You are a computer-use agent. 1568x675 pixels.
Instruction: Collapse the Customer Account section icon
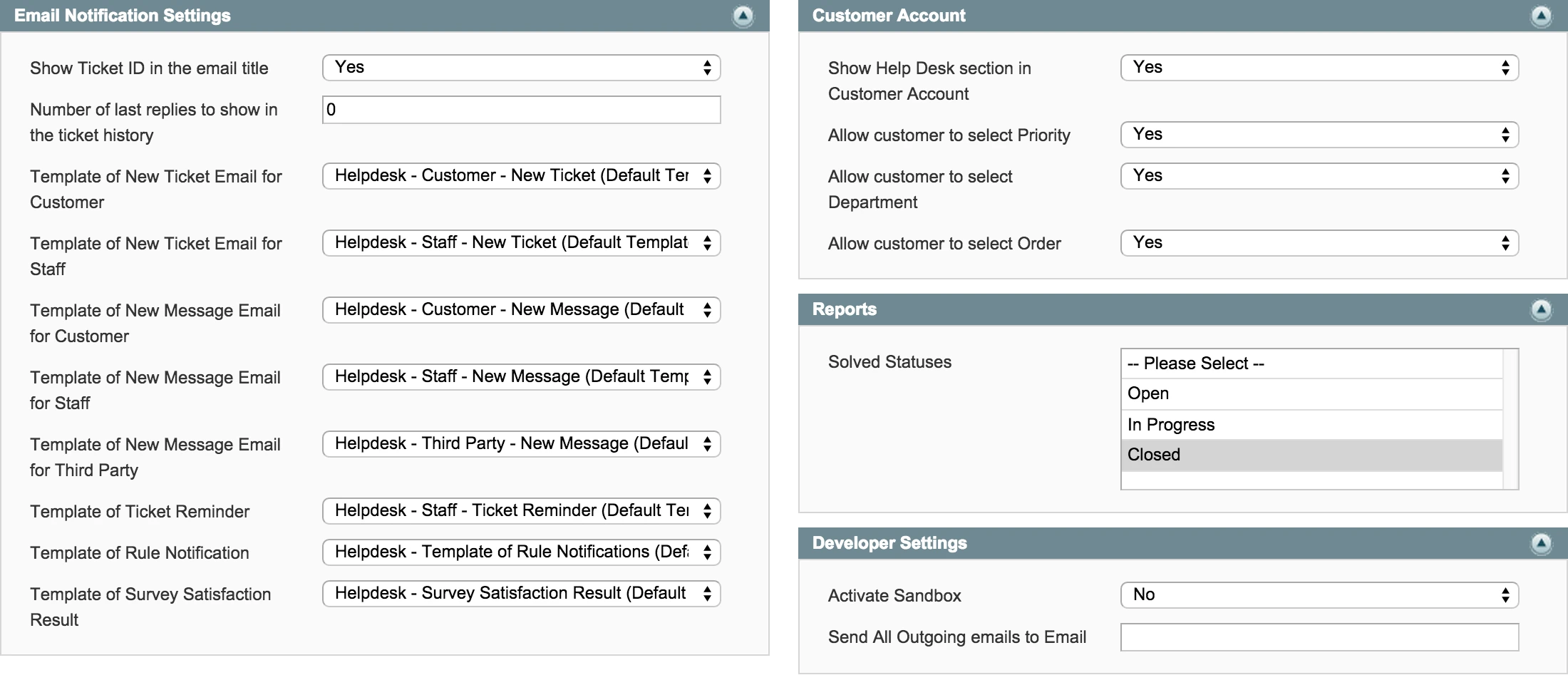1541,16
